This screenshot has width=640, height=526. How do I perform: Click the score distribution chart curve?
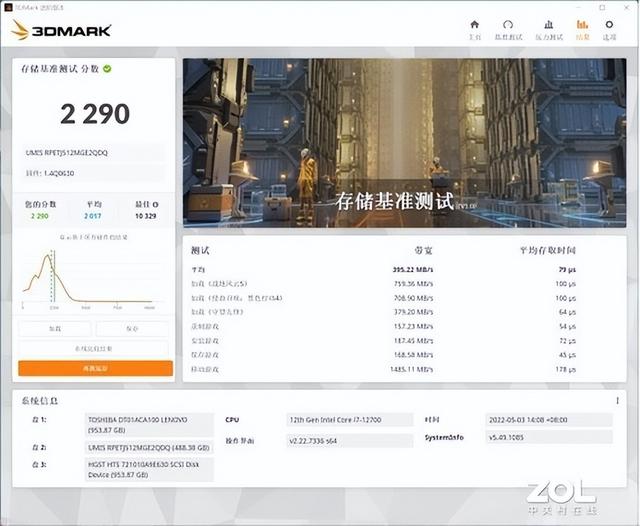(x=88, y=280)
